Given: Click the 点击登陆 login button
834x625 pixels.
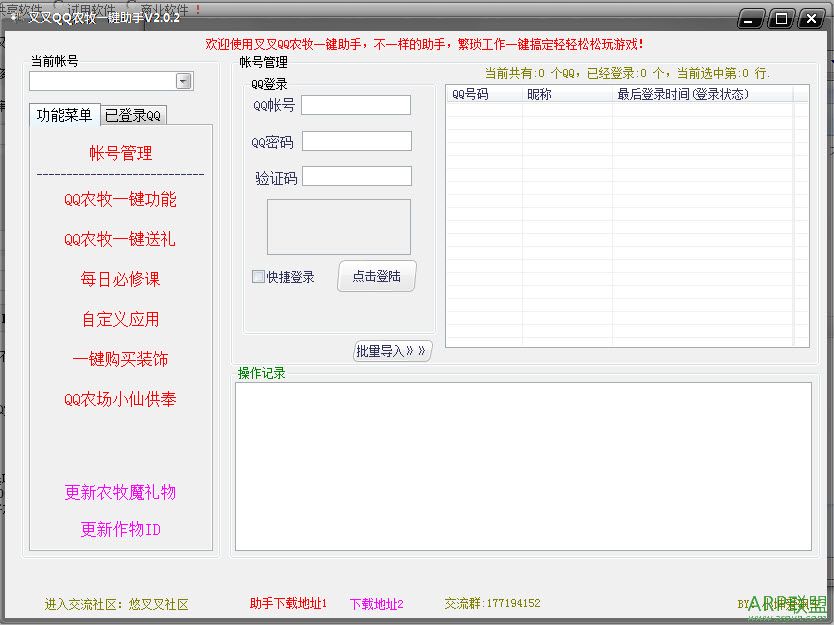Looking at the screenshot, I should (x=377, y=276).
